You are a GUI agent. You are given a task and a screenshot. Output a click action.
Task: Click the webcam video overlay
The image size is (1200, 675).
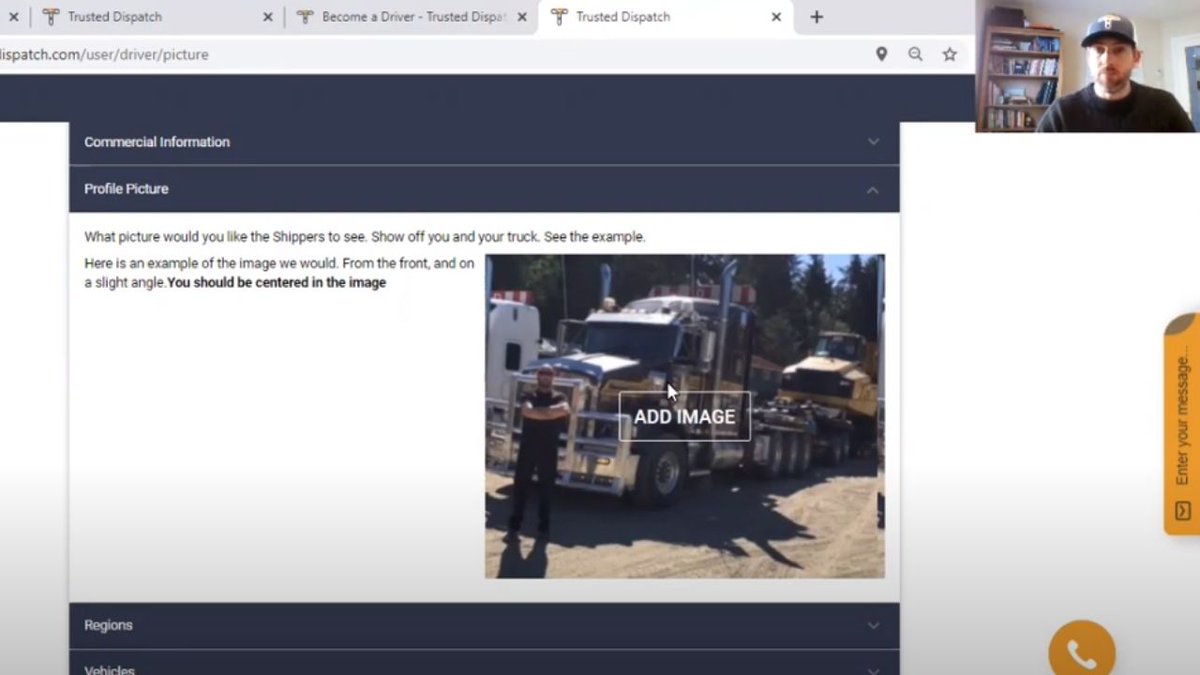1087,66
